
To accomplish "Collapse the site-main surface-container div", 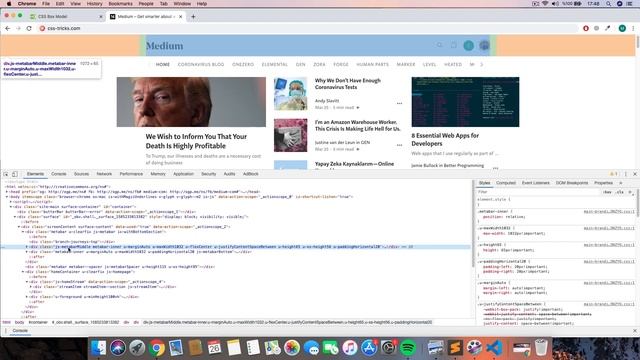I will (x=11, y=207).
